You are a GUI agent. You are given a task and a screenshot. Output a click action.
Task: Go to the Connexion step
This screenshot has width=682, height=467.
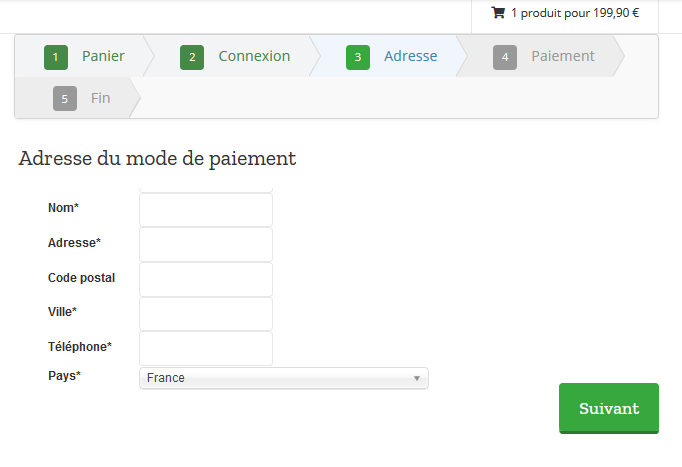pos(254,56)
